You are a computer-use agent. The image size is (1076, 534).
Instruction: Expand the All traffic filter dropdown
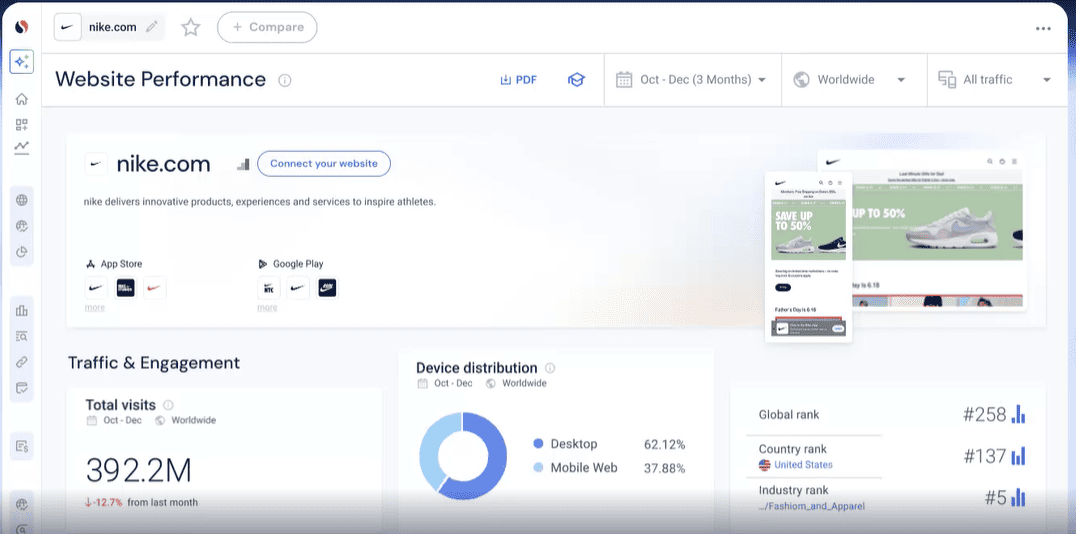point(994,80)
